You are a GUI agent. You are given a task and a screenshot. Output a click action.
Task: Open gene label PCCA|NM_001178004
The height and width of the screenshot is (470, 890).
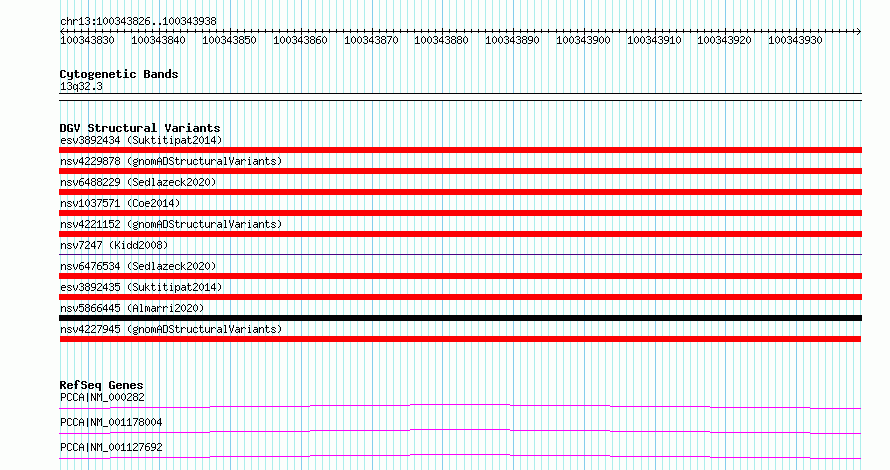(111, 422)
